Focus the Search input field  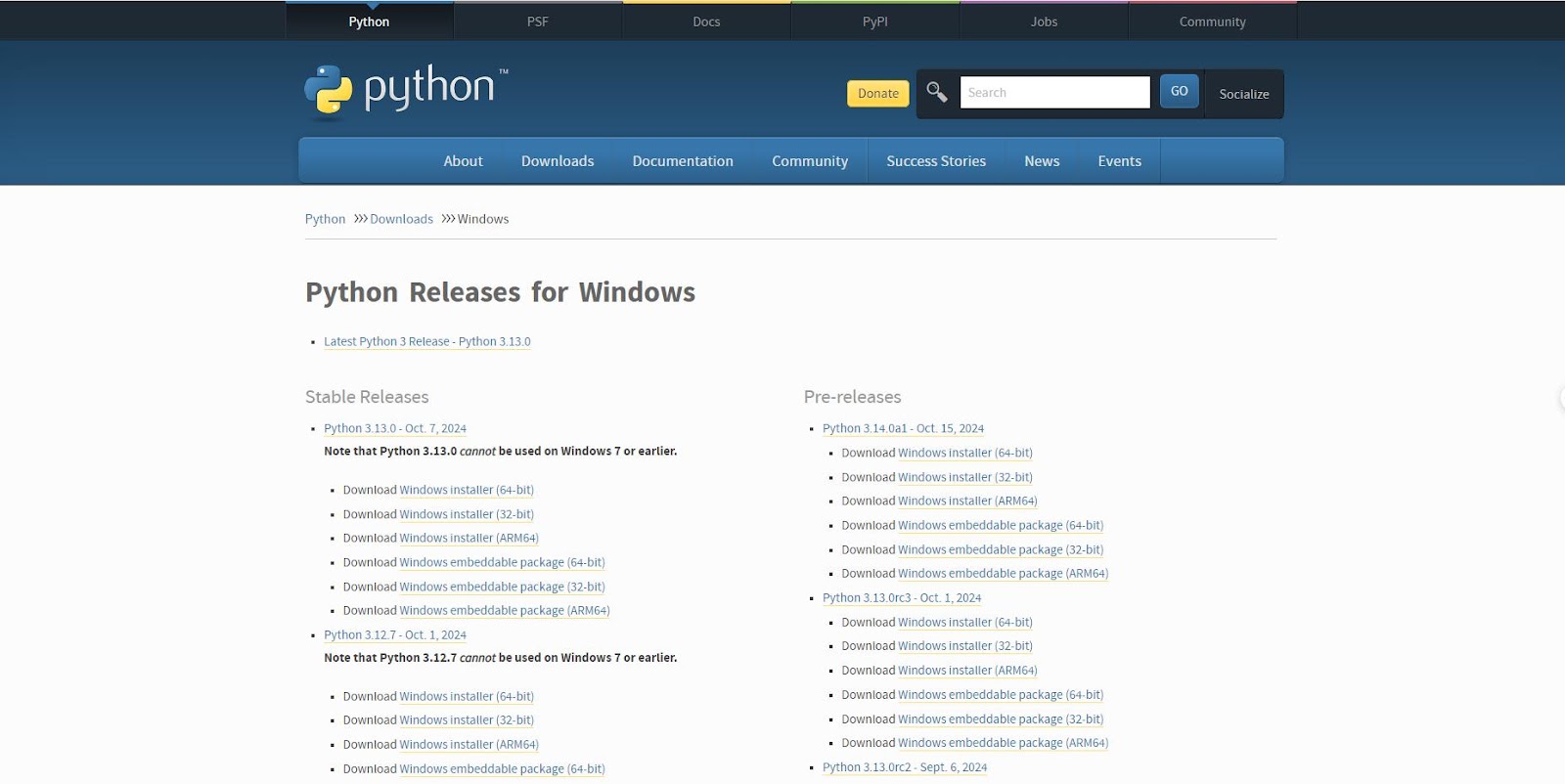(1054, 92)
